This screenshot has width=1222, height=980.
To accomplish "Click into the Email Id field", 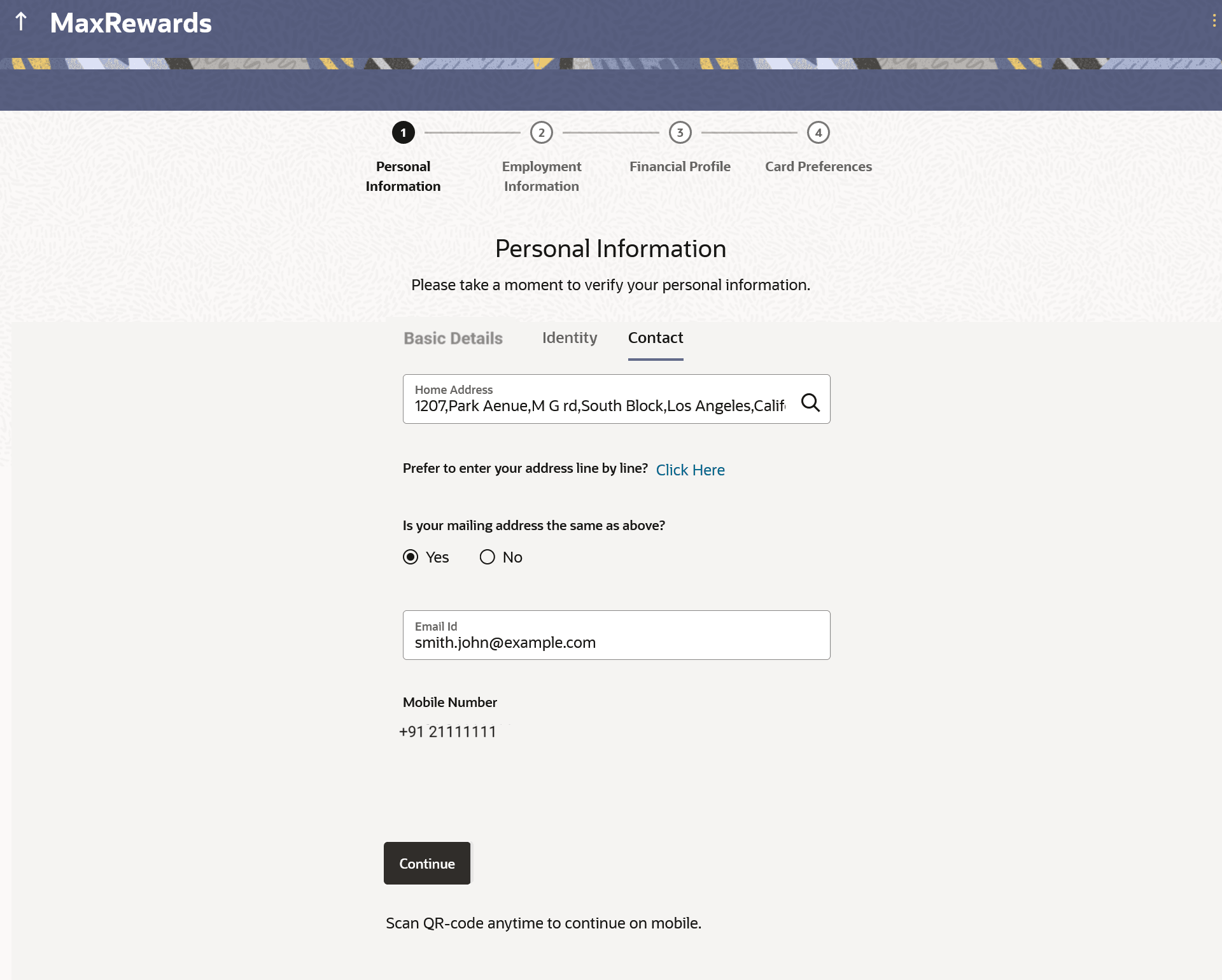I will pos(616,642).
